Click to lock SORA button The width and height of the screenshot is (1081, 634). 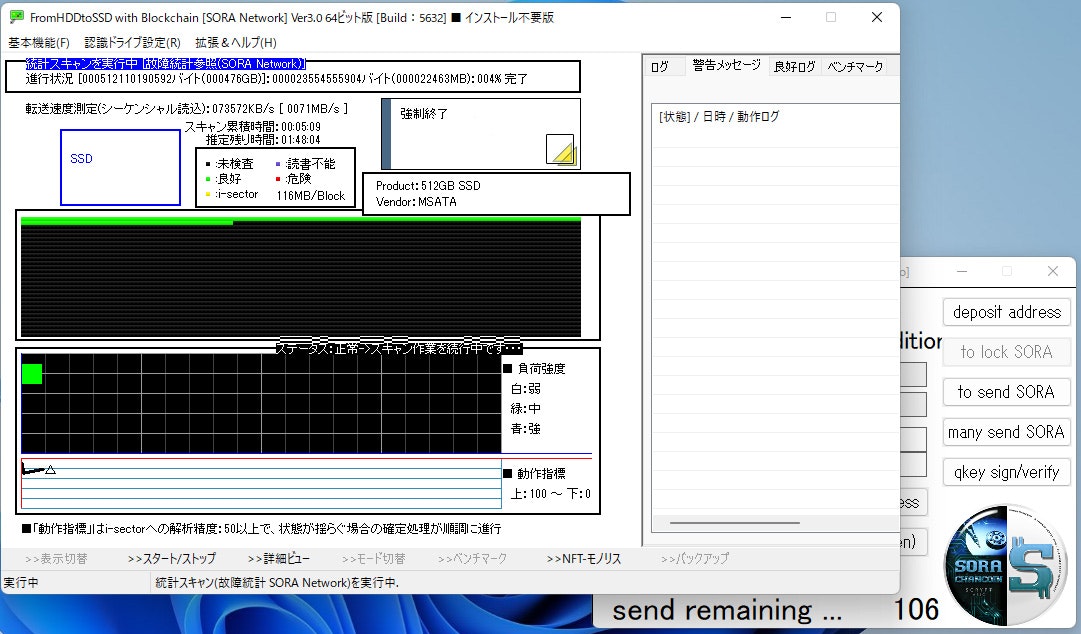click(1007, 352)
